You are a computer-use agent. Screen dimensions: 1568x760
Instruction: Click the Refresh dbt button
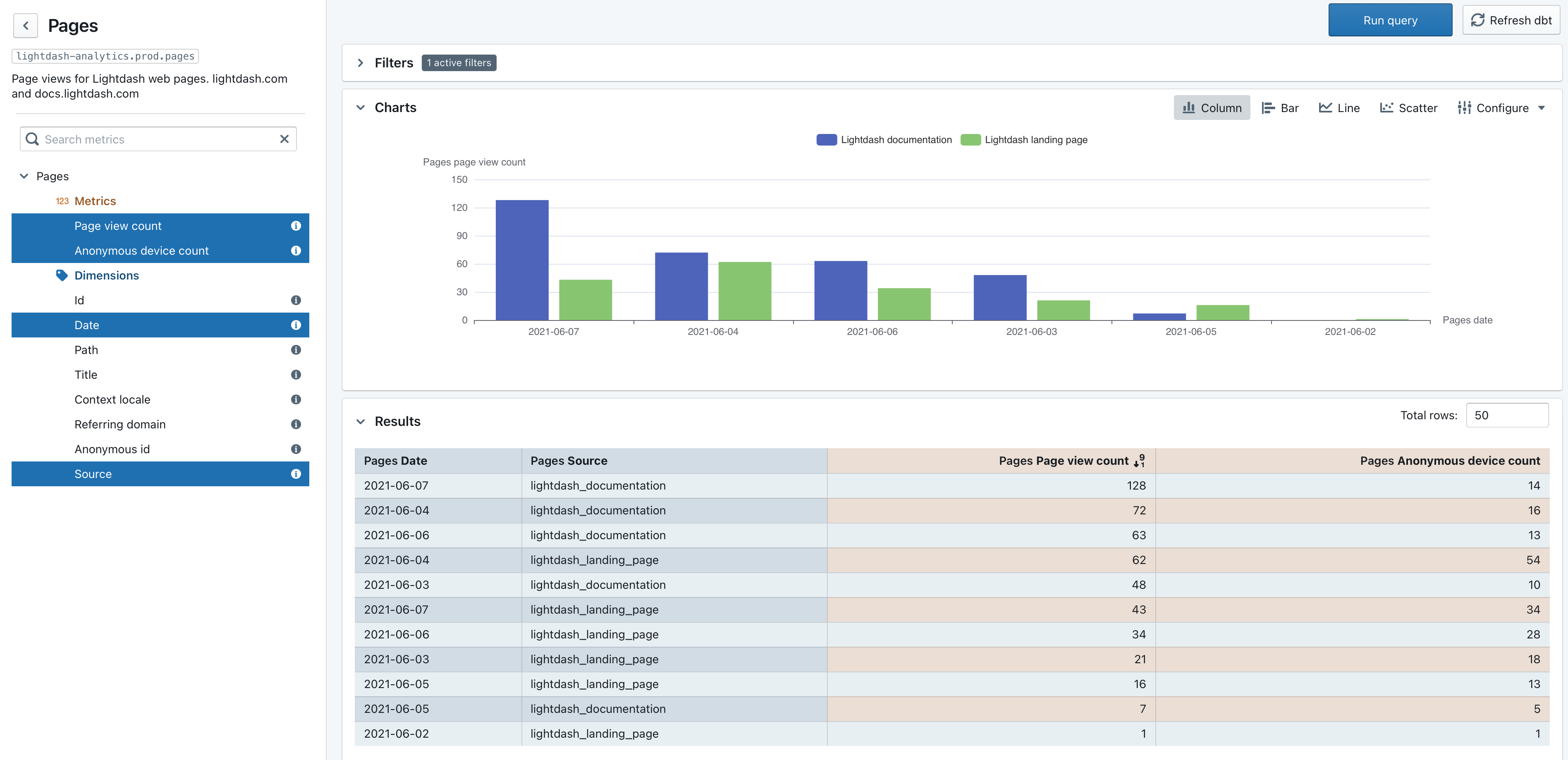[x=1511, y=20]
